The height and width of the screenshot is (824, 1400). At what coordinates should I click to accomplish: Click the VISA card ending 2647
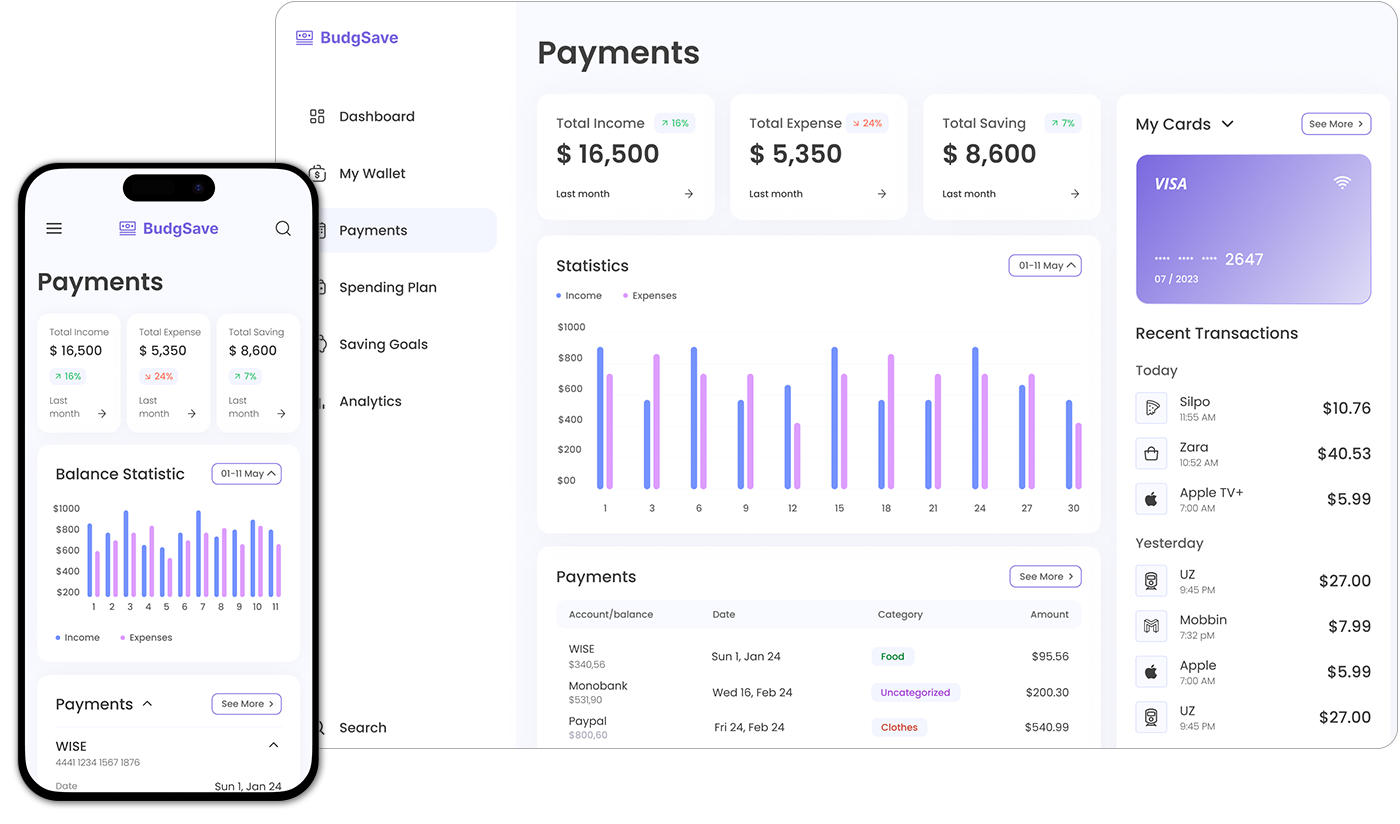1253,229
